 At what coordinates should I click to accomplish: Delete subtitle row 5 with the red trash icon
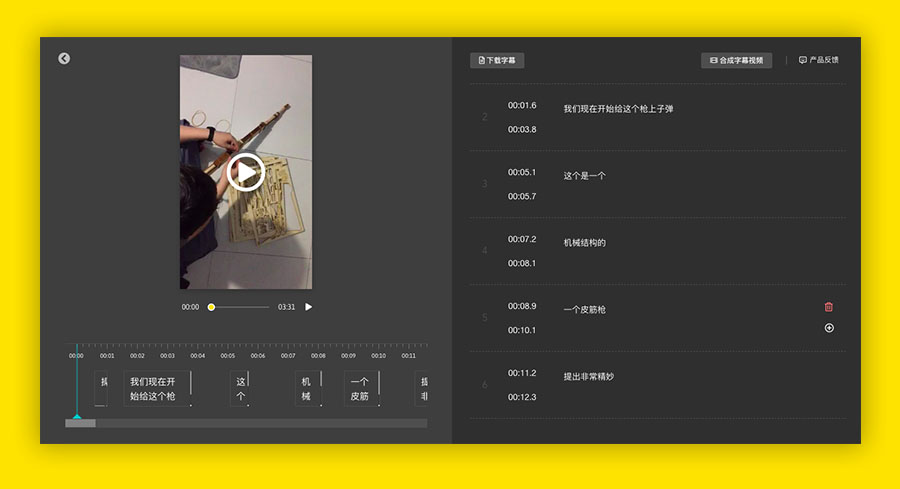click(829, 306)
